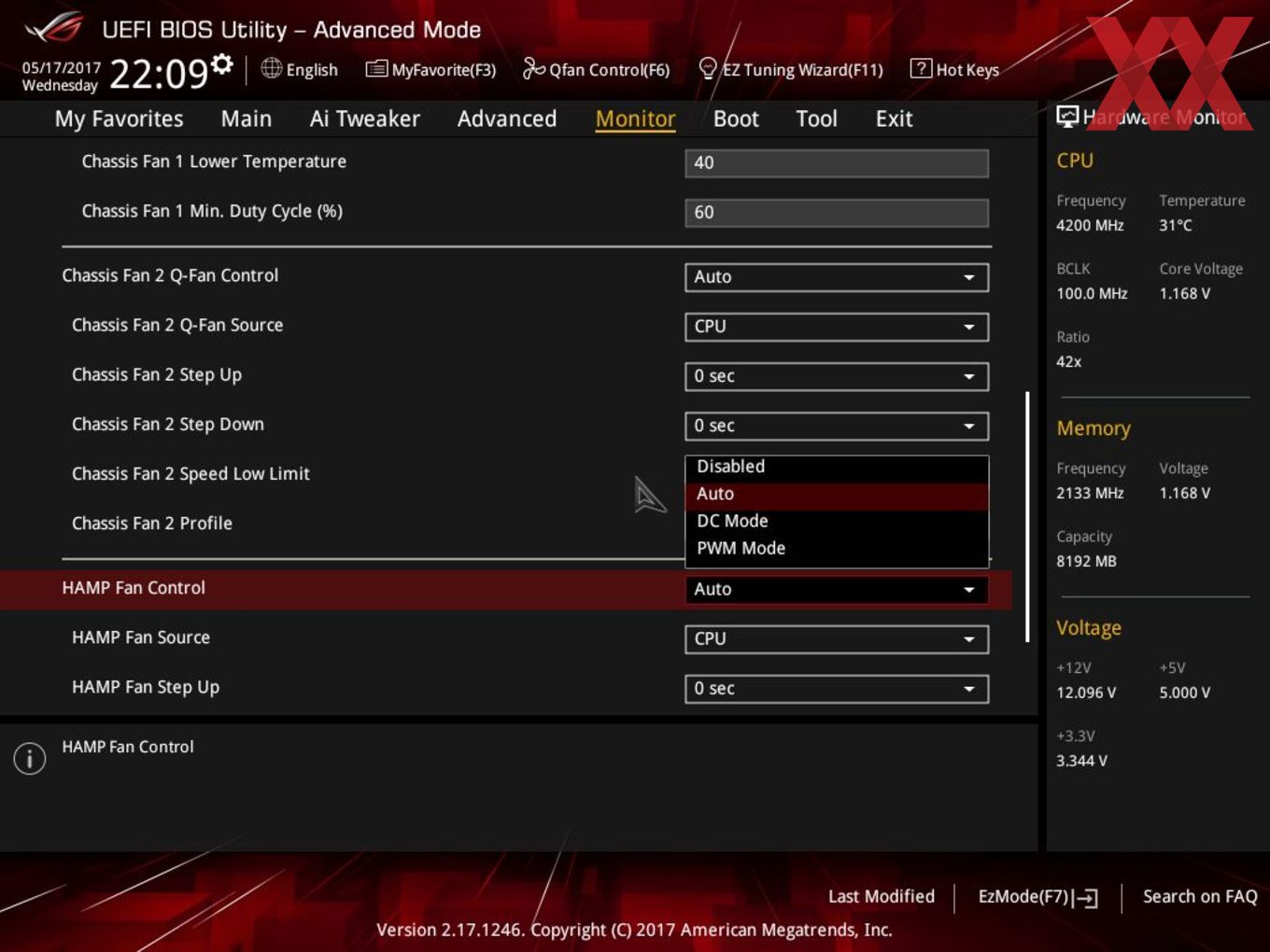Select the HAMP Fan Control label
The height and width of the screenshot is (952, 1270).
(x=134, y=588)
